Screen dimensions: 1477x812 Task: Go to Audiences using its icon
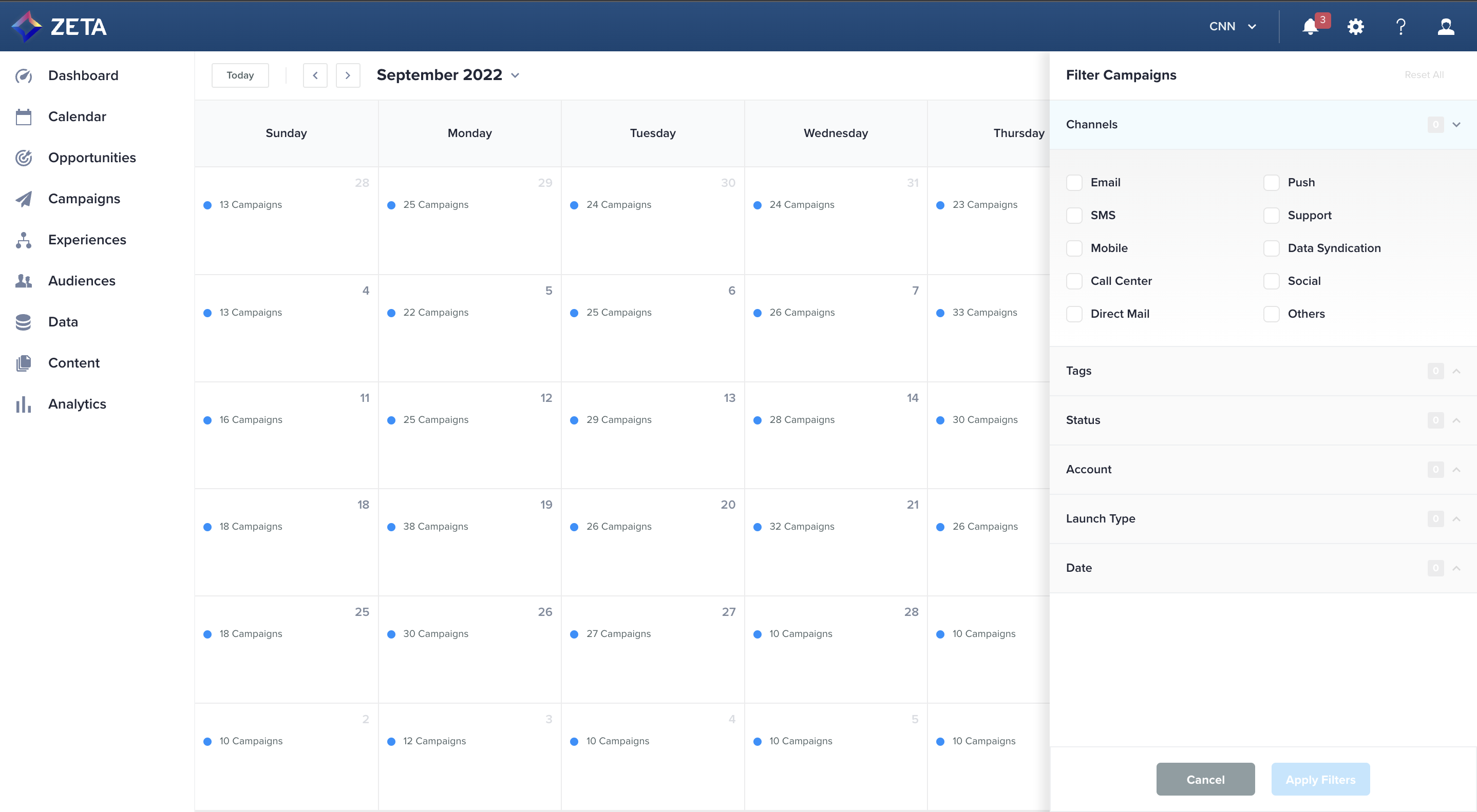24,281
